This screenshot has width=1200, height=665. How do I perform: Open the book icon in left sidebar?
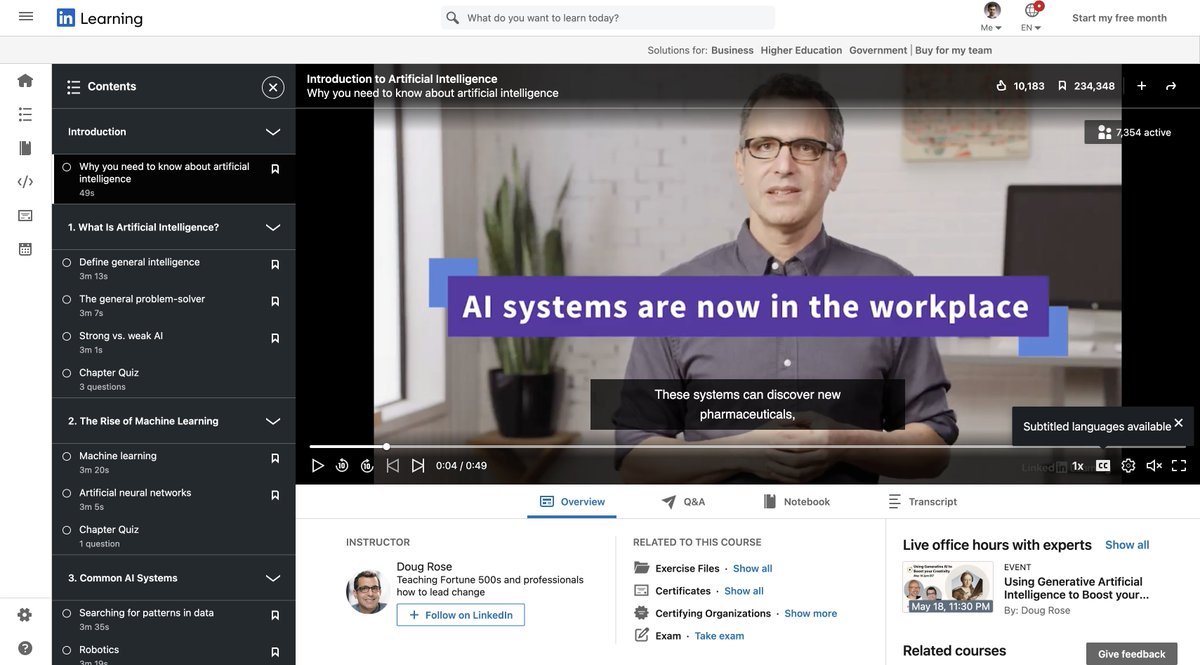point(26,148)
